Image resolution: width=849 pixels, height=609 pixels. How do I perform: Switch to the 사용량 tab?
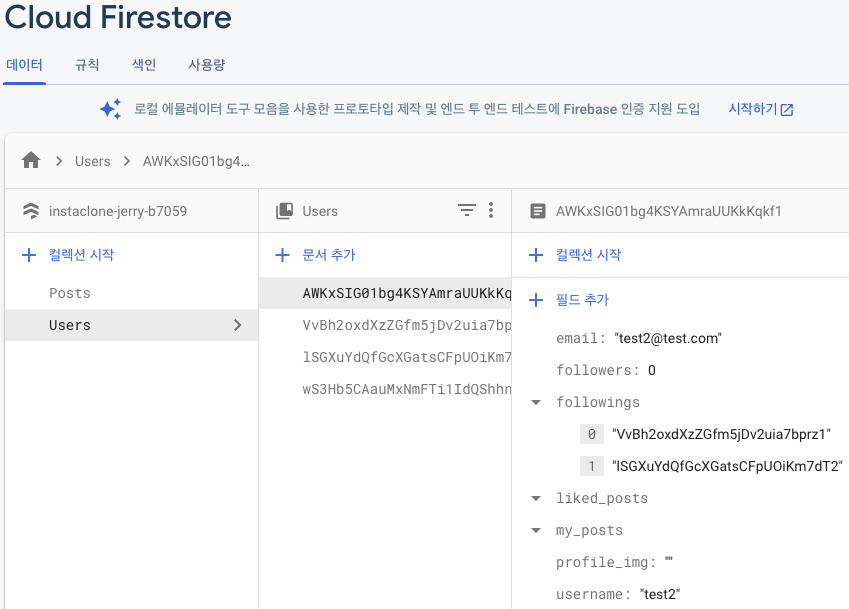[x=207, y=65]
